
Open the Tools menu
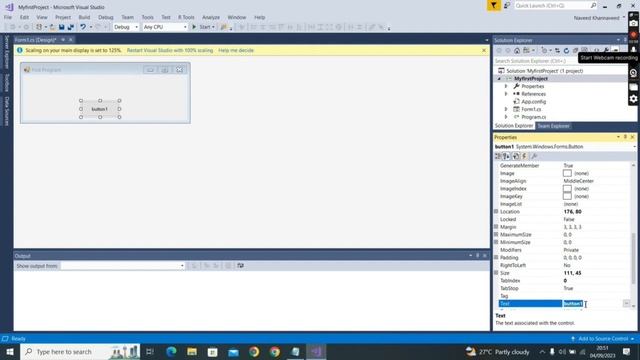(x=147, y=17)
